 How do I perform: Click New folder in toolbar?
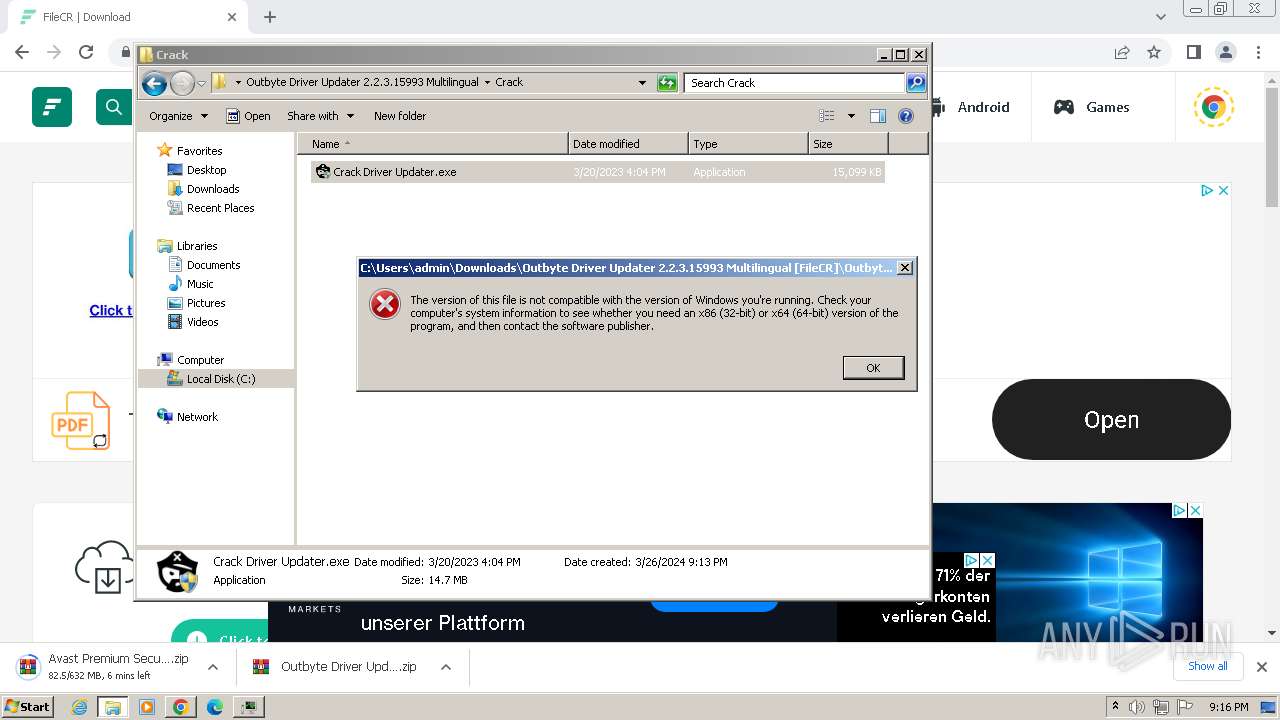[400, 116]
